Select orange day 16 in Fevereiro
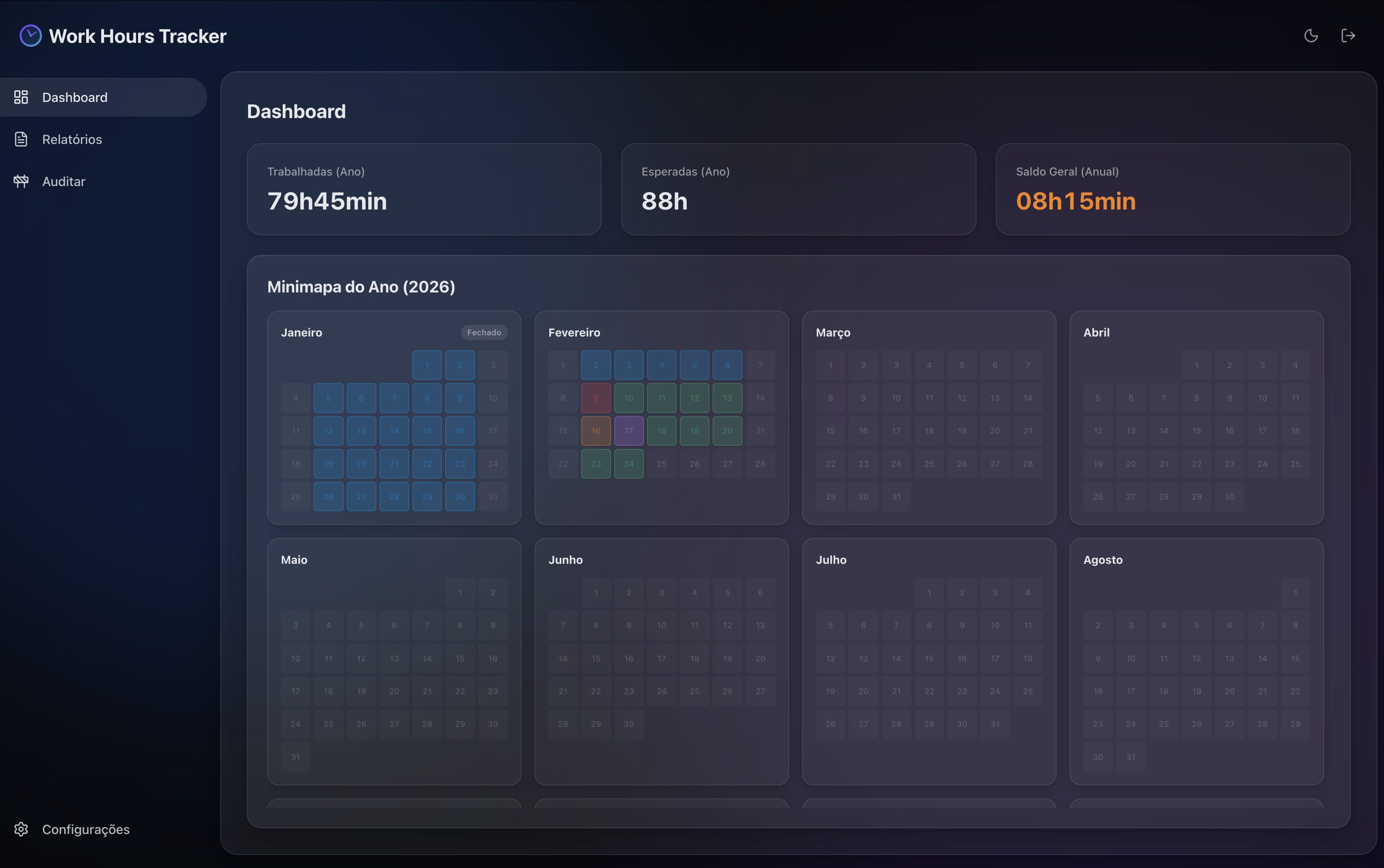This screenshot has width=1384, height=868. point(596,430)
